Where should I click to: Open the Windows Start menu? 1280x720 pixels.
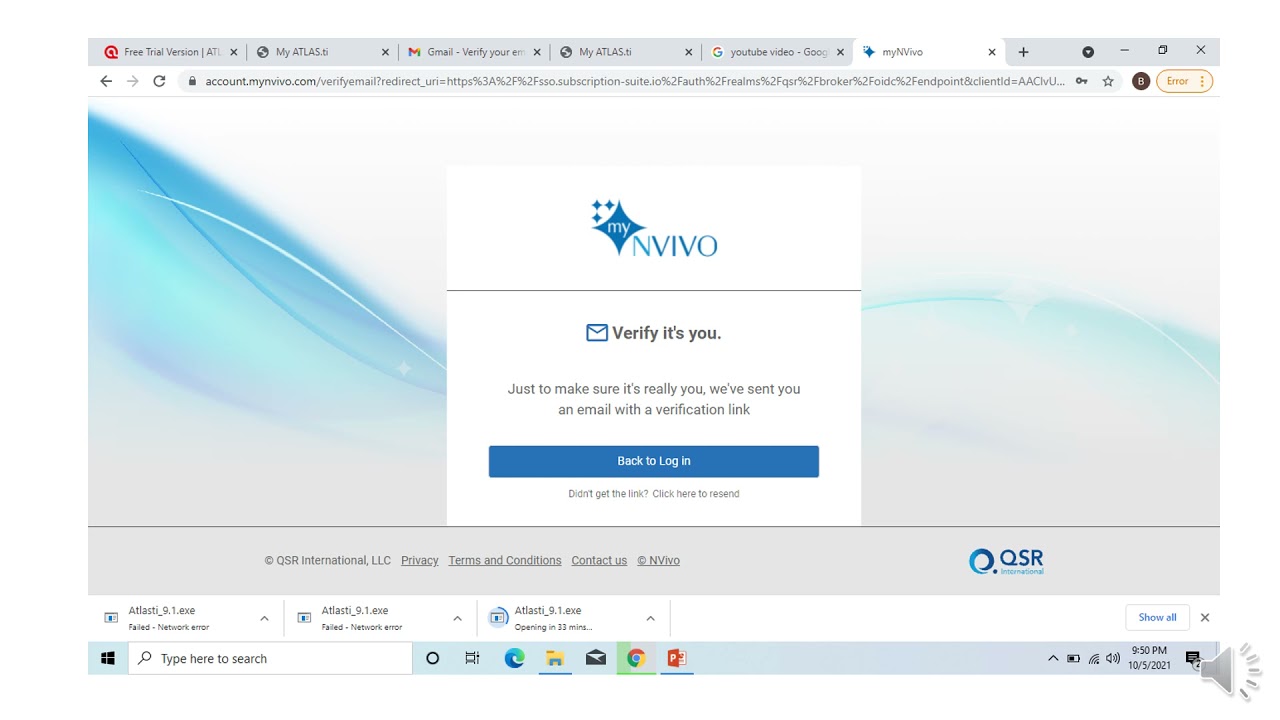coord(108,658)
